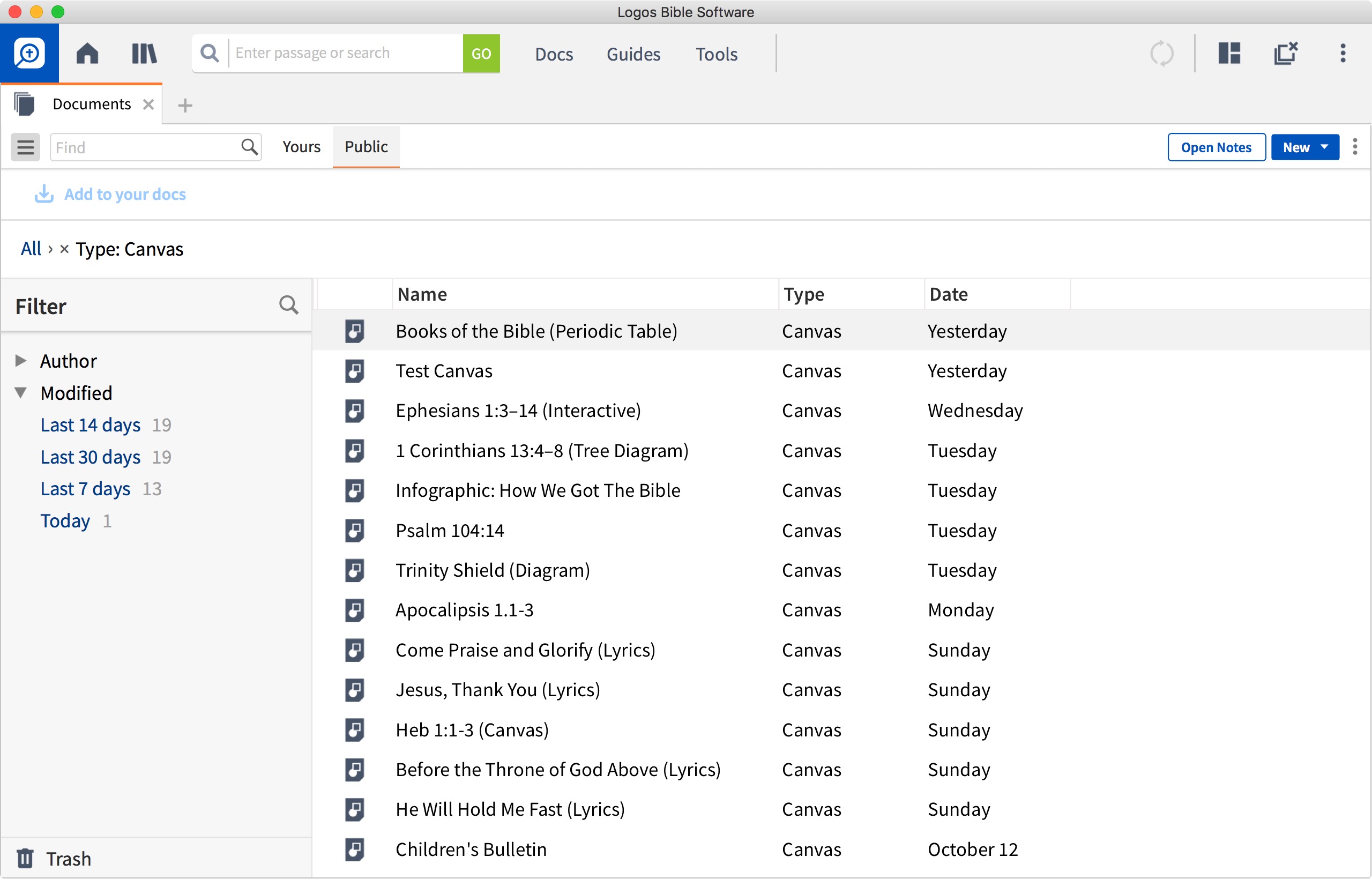Viewport: 1372px width, 879px height.
Task: Click the green GO button
Action: [481, 54]
